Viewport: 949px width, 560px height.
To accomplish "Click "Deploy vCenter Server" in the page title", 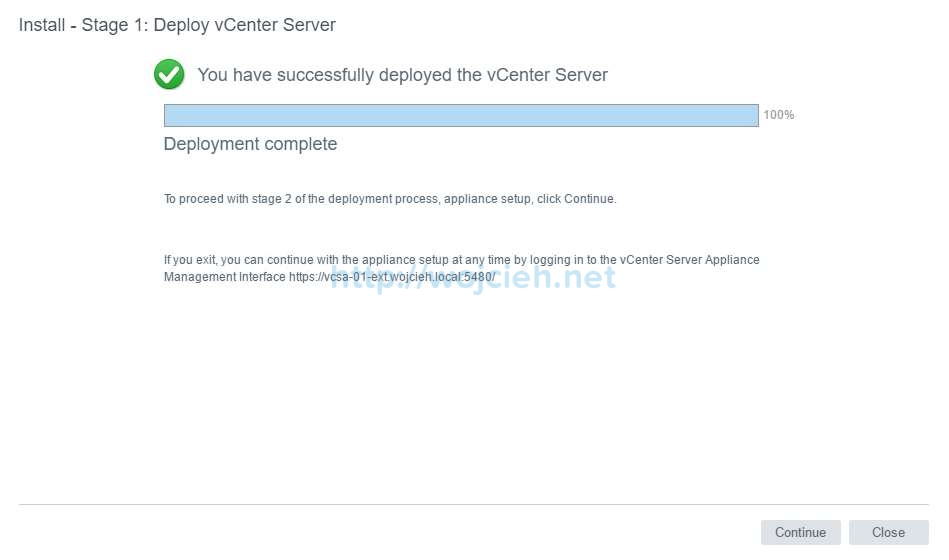I will tap(244, 25).
